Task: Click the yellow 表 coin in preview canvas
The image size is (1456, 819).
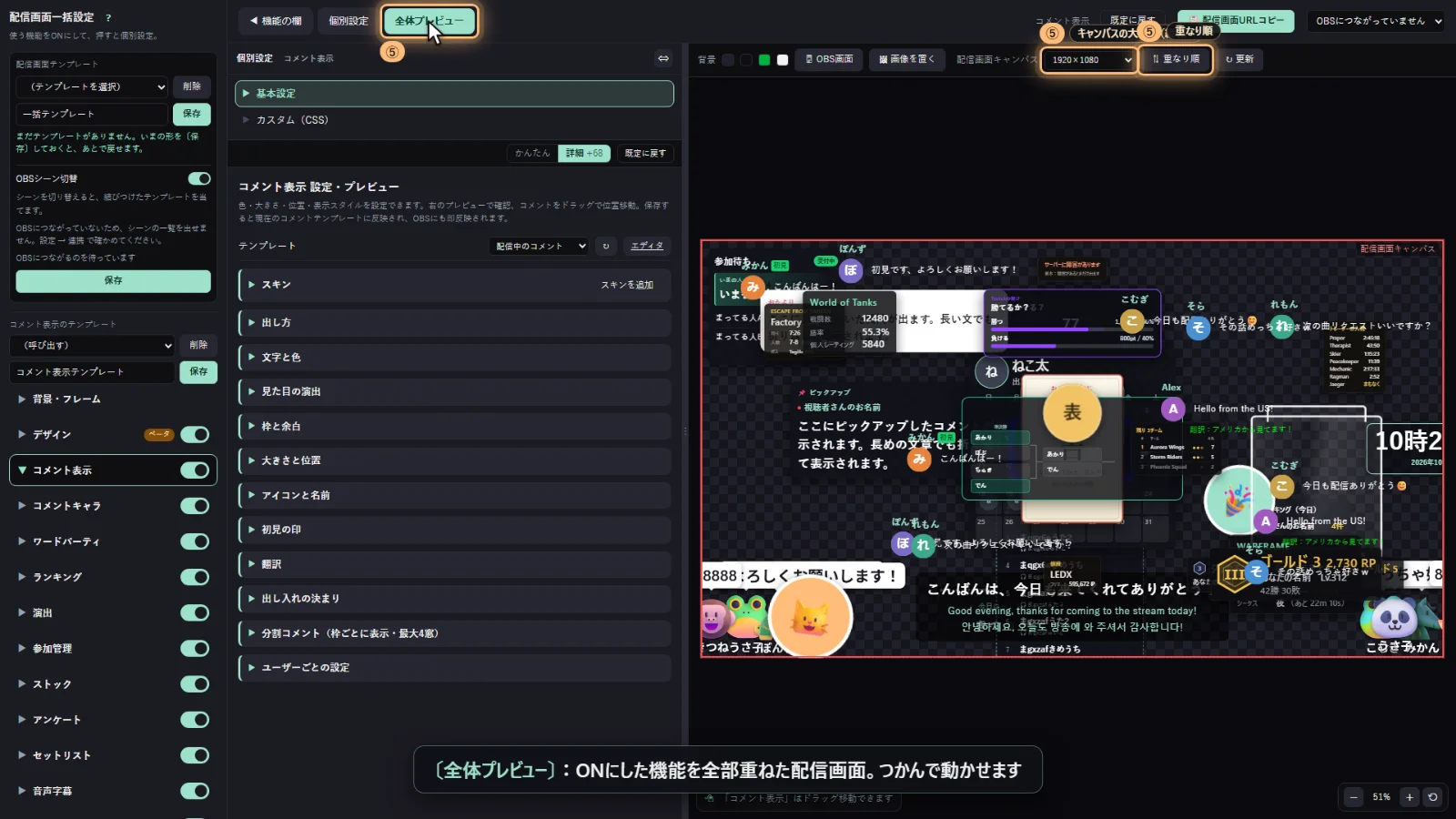Action: coord(1072,412)
